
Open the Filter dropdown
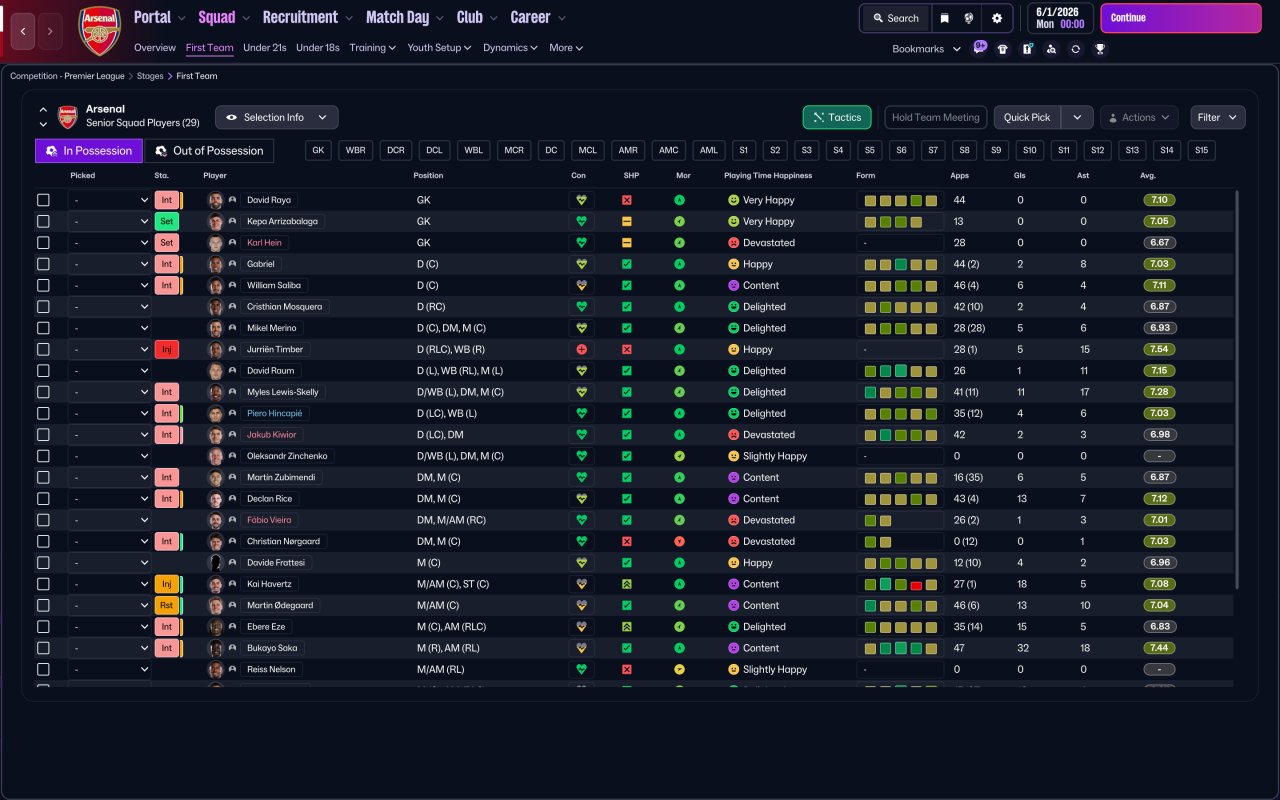(1217, 117)
